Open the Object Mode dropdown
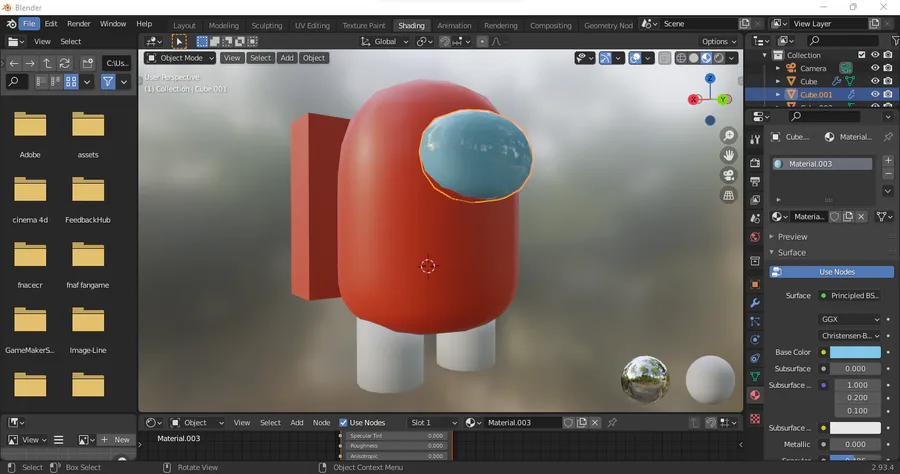This screenshot has width=900, height=474. tap(180, 58)
